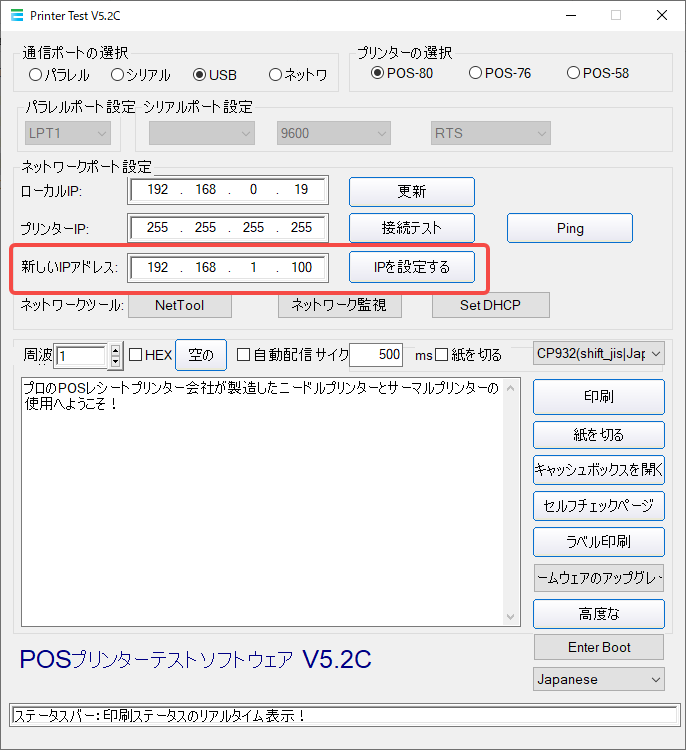The height and width of the screenshot is (750, 686).
Task: Select the USB port radio button
Action: coord(200,74)
